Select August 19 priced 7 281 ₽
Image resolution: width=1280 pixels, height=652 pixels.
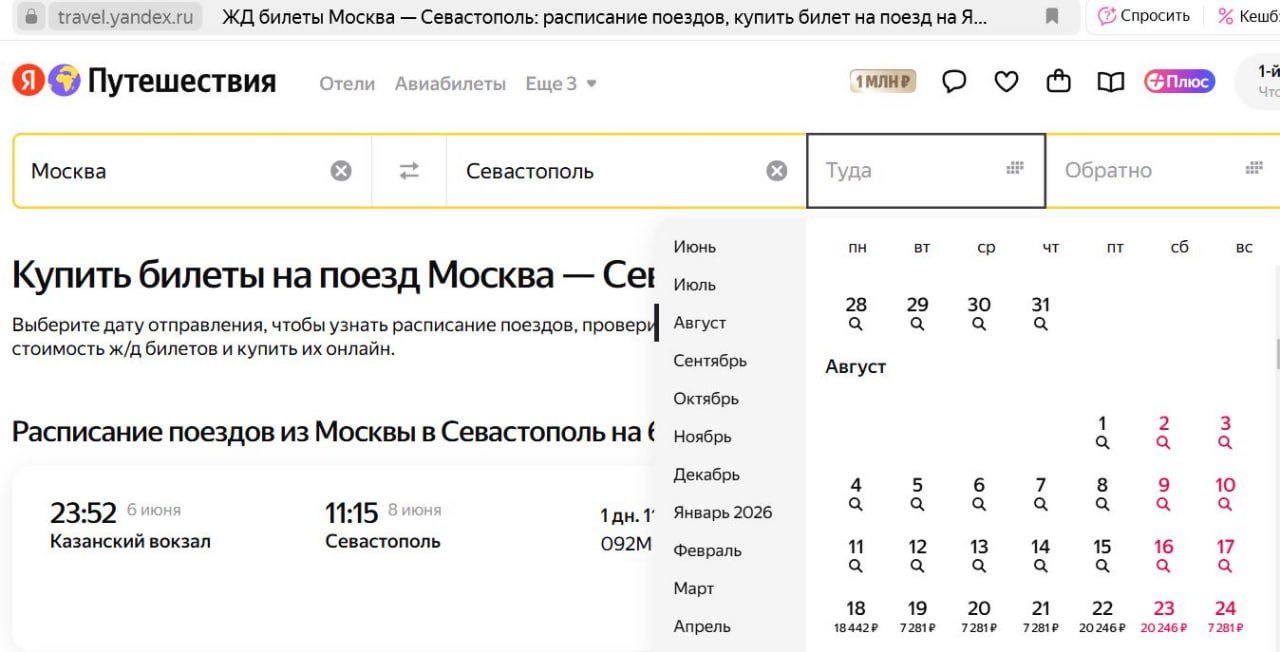(x=917, y=616)
